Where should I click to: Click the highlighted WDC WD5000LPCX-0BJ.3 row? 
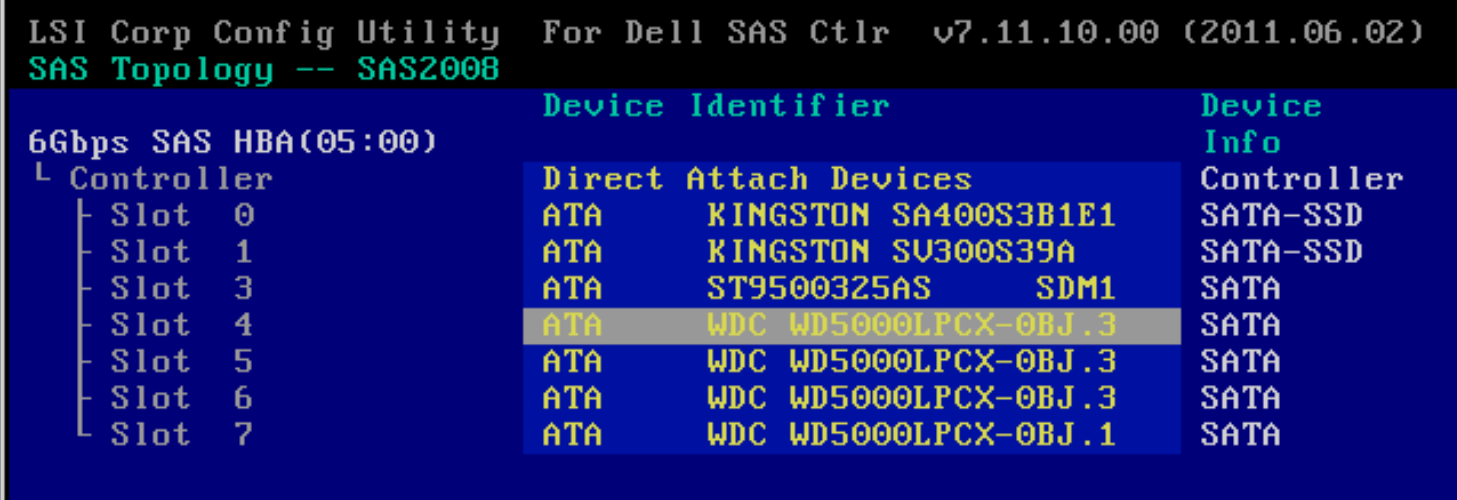[x=852, y=325]
